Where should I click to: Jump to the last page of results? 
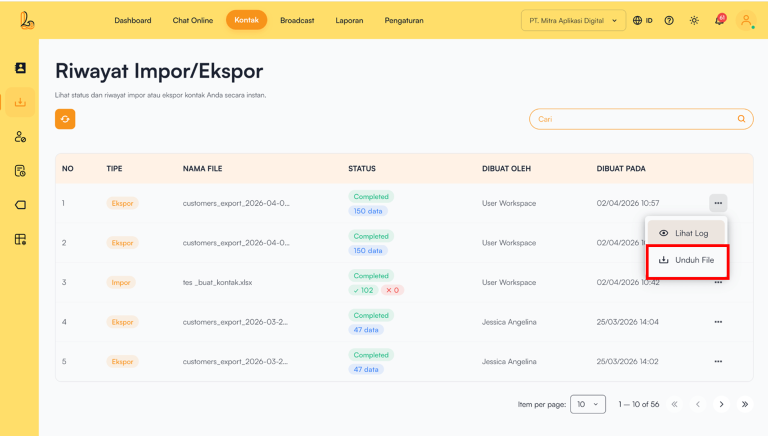[x=744, y=404]
